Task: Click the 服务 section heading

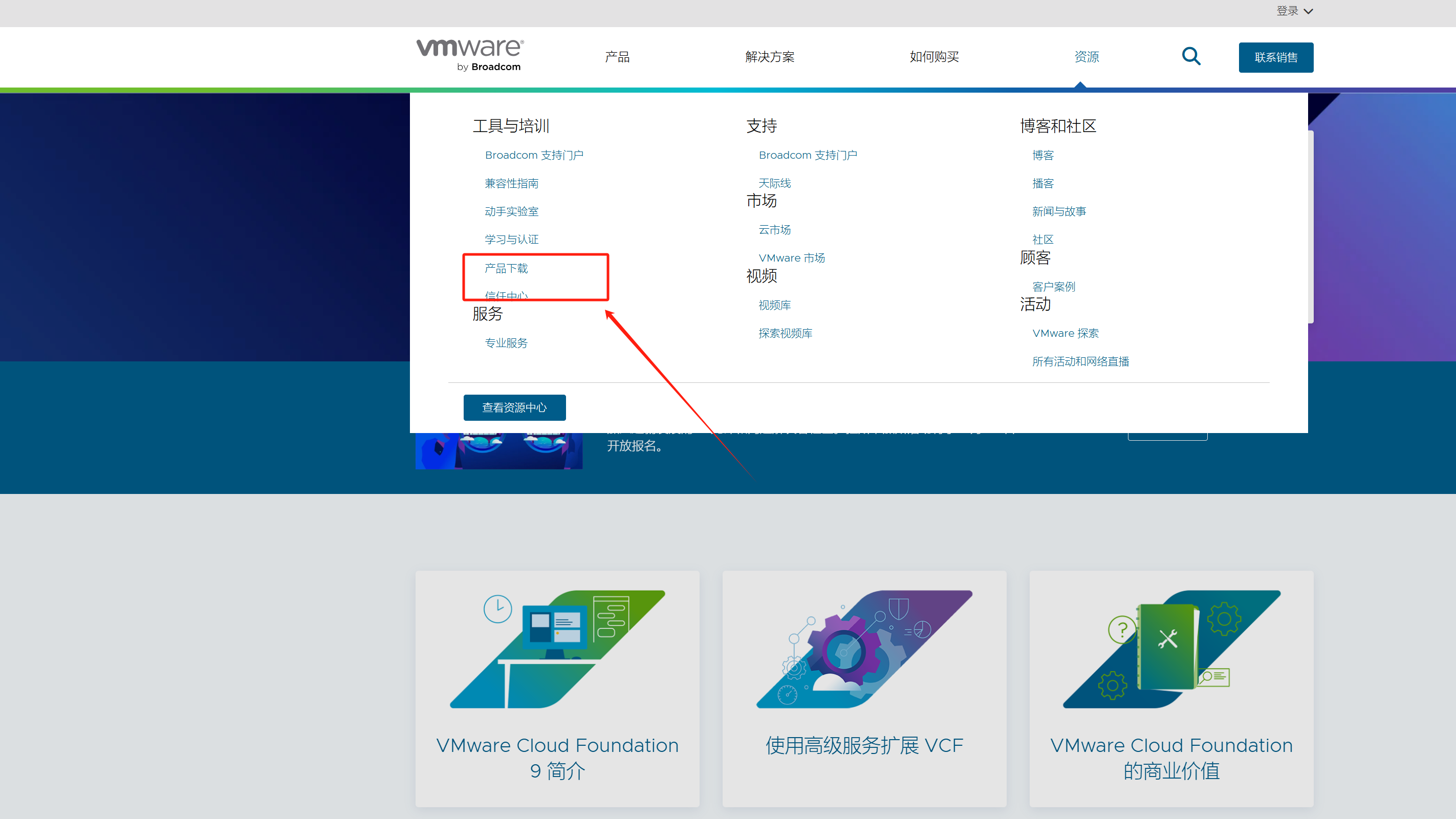Action: pos(488,314)
